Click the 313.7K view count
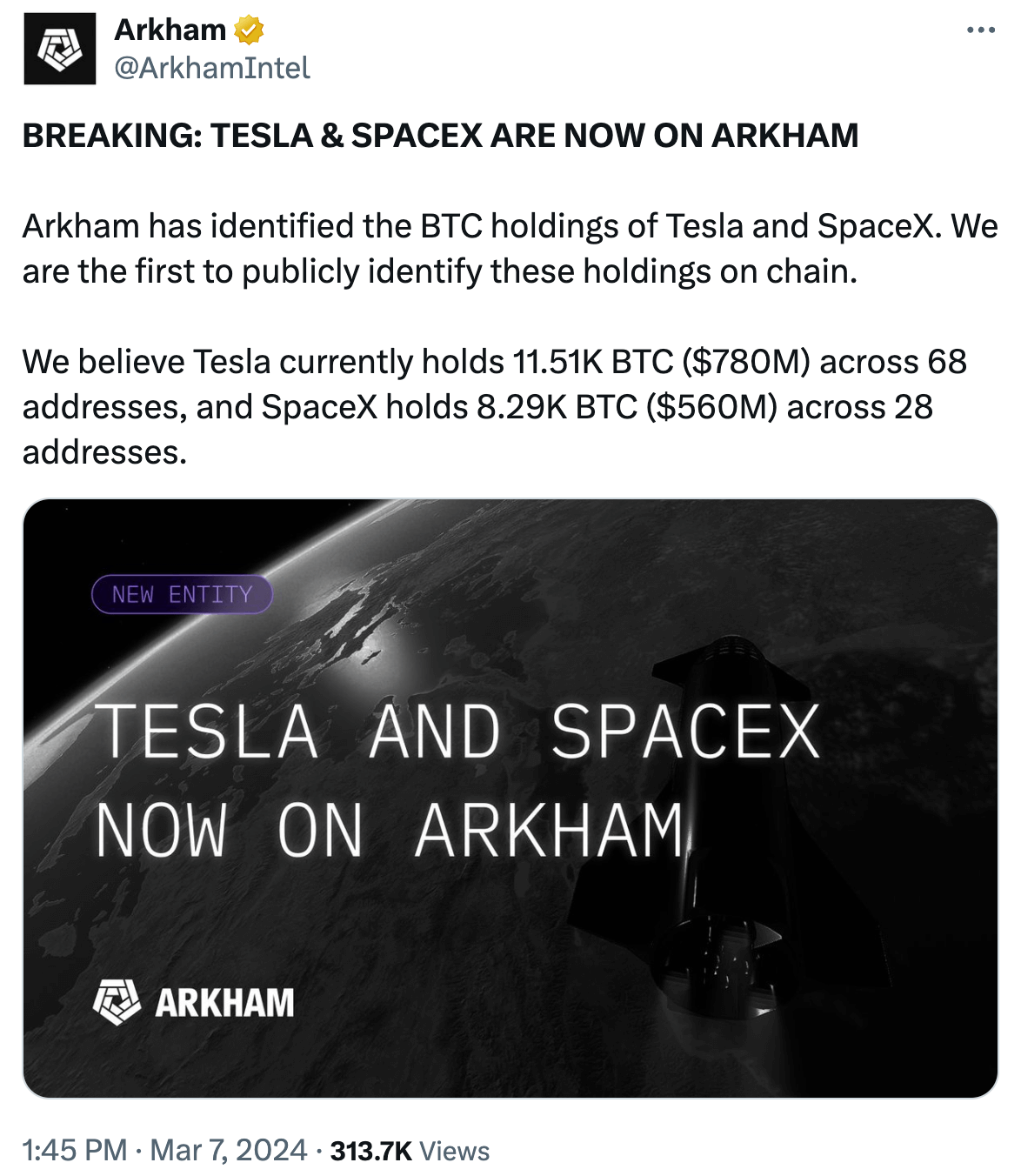1021x1176 pixels. coord(370,1151)
